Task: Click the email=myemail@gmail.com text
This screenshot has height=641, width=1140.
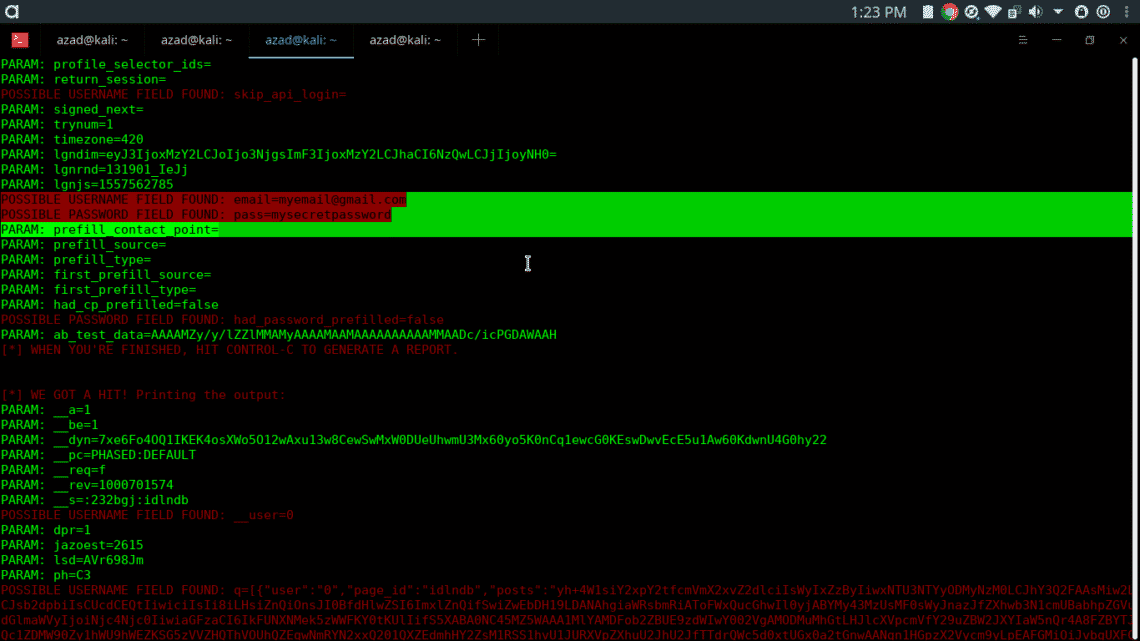Action: click(319, 199)
